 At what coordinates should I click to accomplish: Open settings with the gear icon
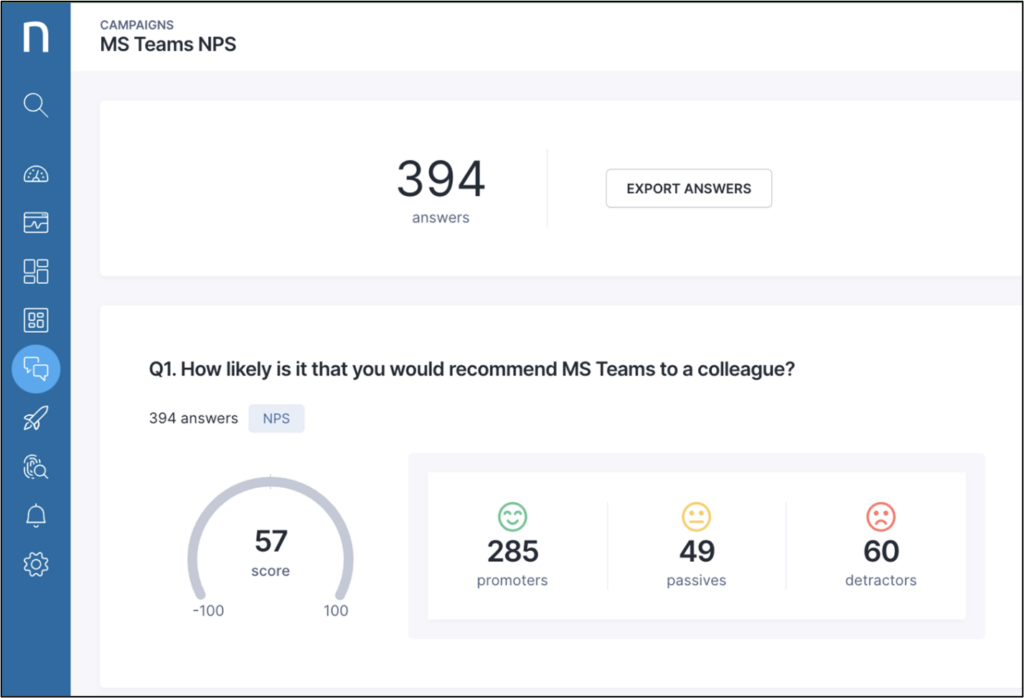coord(36,565)
